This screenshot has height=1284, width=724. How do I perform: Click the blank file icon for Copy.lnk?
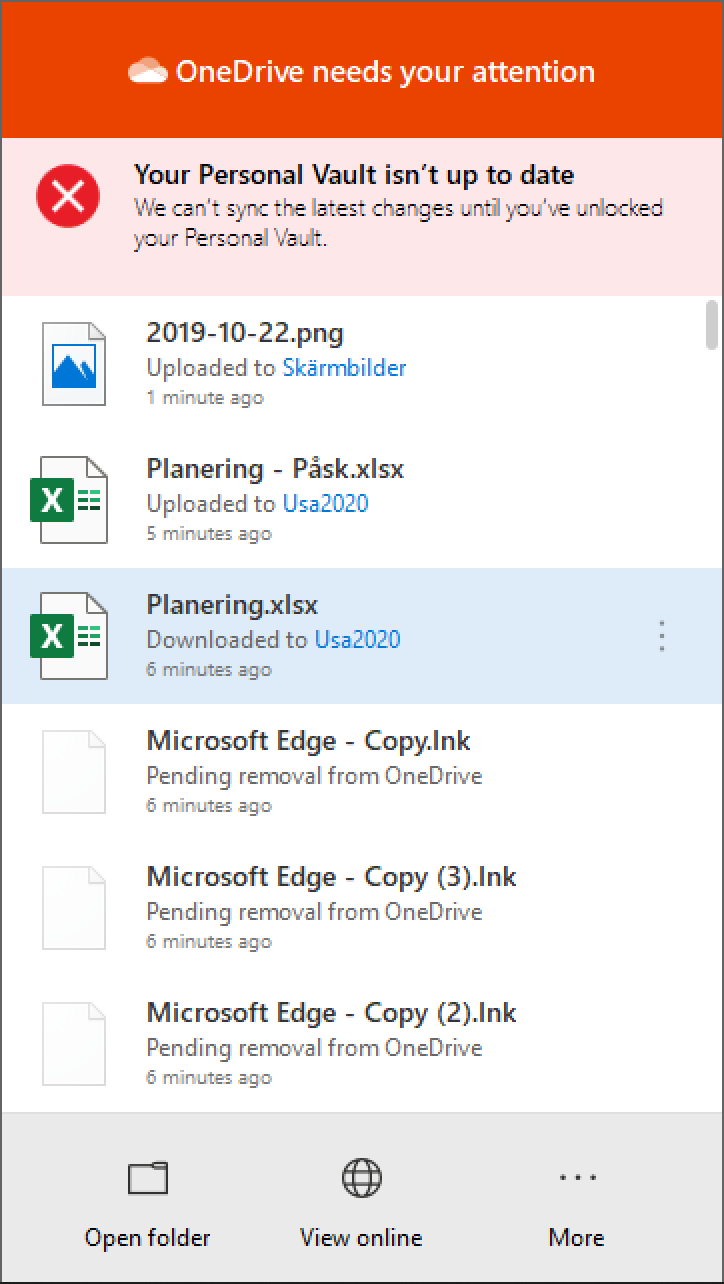tap(73, 772)
